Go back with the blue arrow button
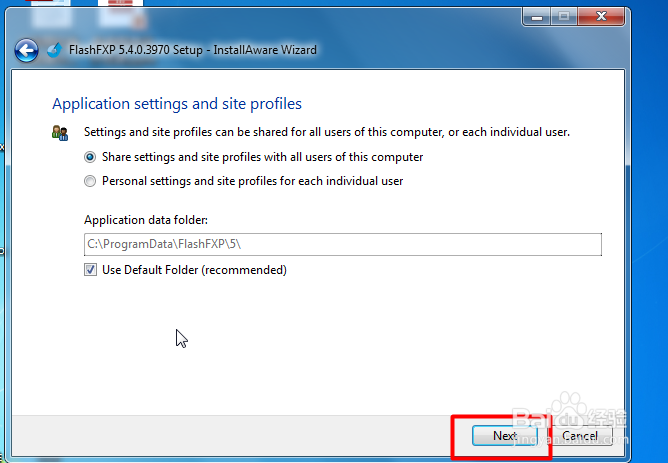 pos(26,51)
